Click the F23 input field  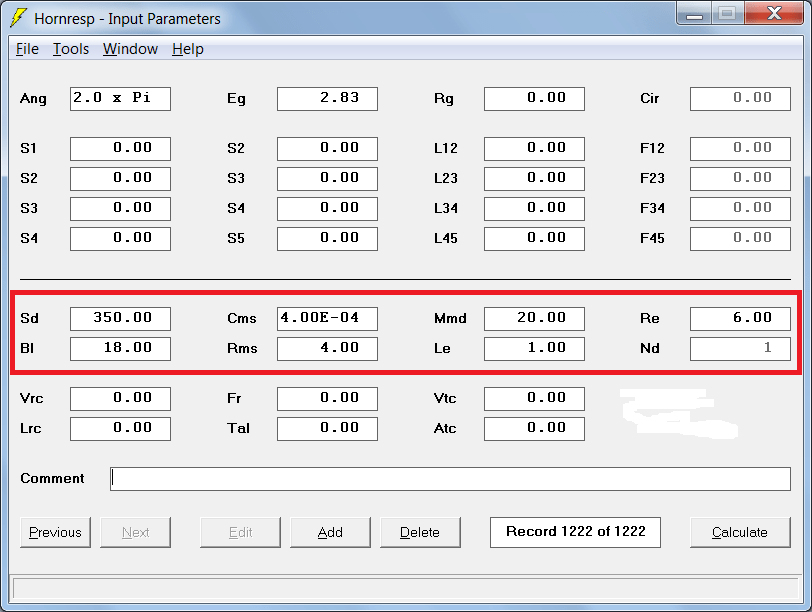click(740, 179)
